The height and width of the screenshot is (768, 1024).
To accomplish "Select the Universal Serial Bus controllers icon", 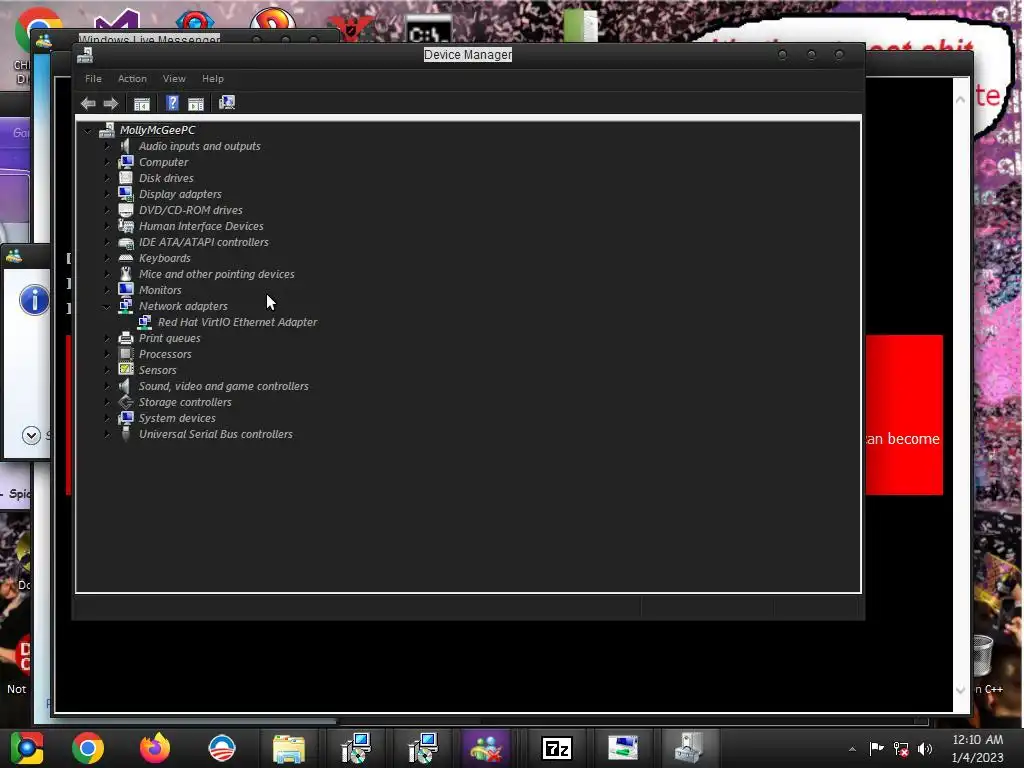I will point(125,434).
